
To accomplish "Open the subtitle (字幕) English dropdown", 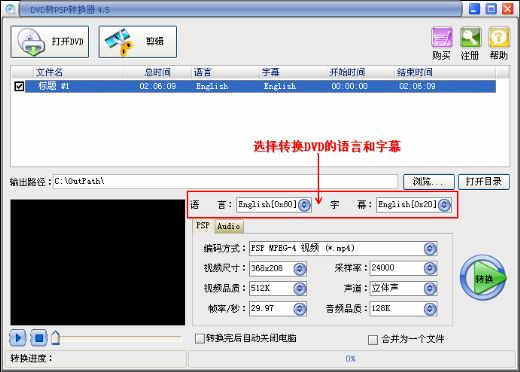I will click(444, 205).
